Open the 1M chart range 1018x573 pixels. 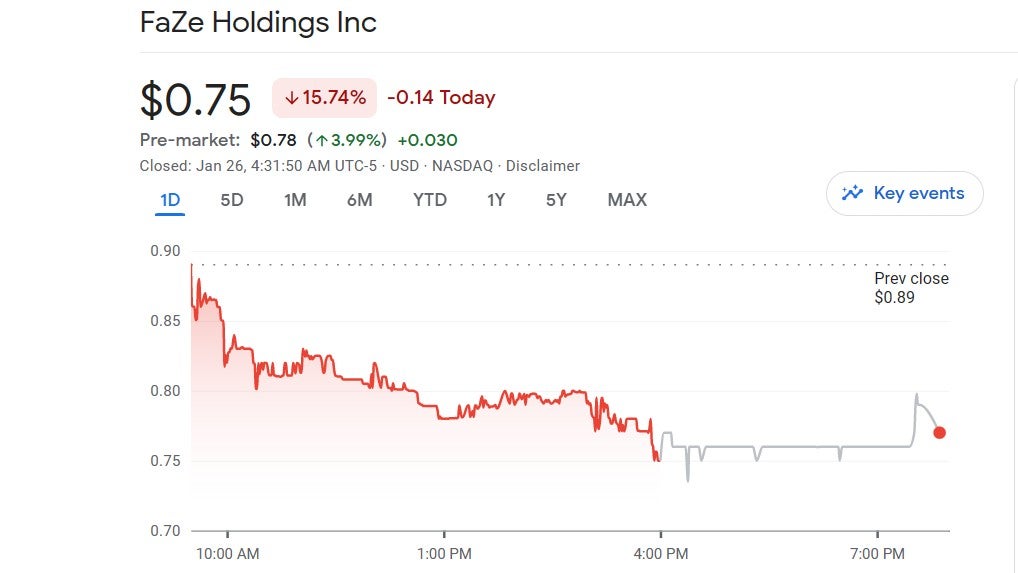pyautogui.click(x=295, y=200)
